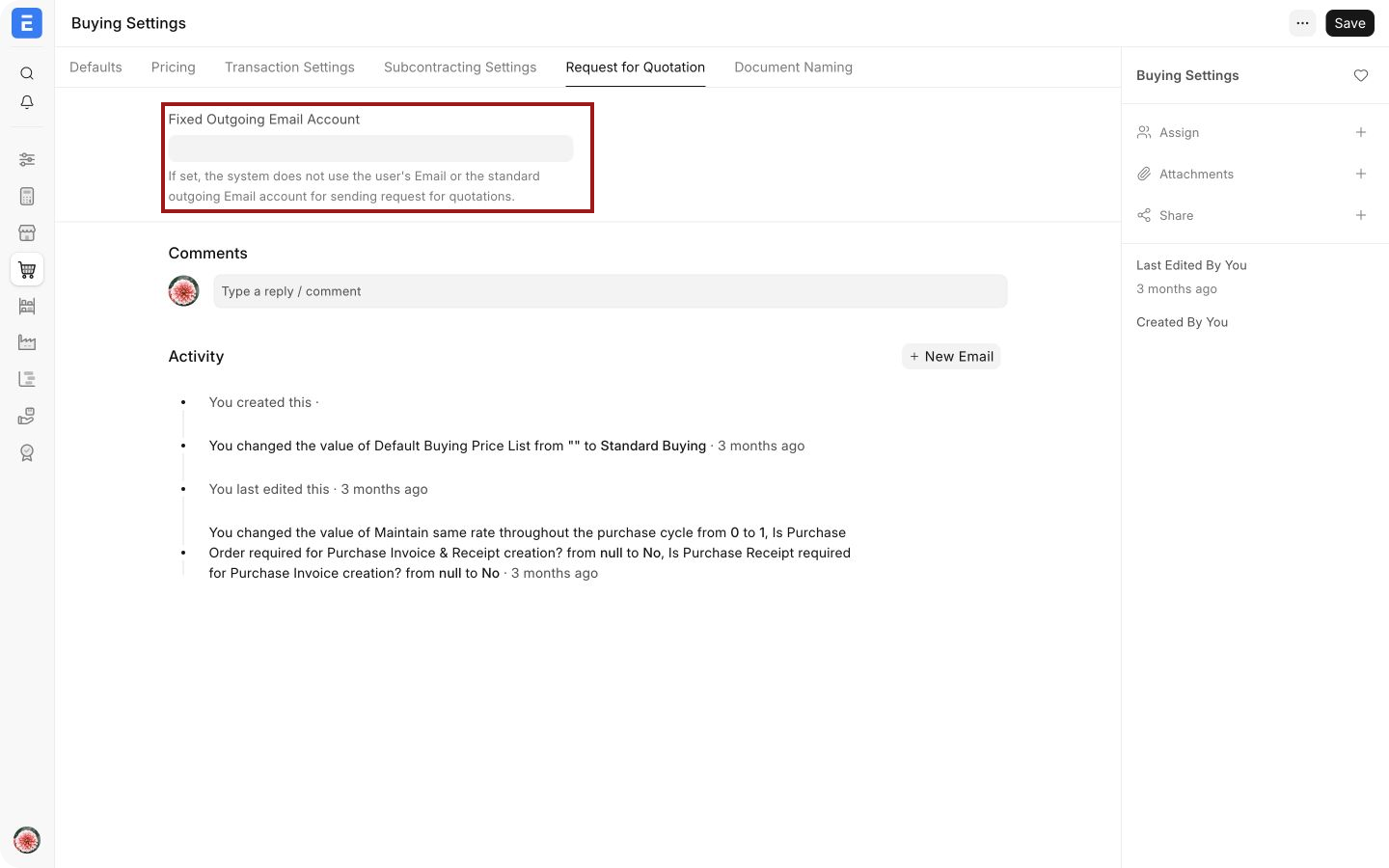The width and height of the screenshot is (1389, 868).
Task: Click the 'Maintain same rate' activity entry
Action: click(530, 553)
